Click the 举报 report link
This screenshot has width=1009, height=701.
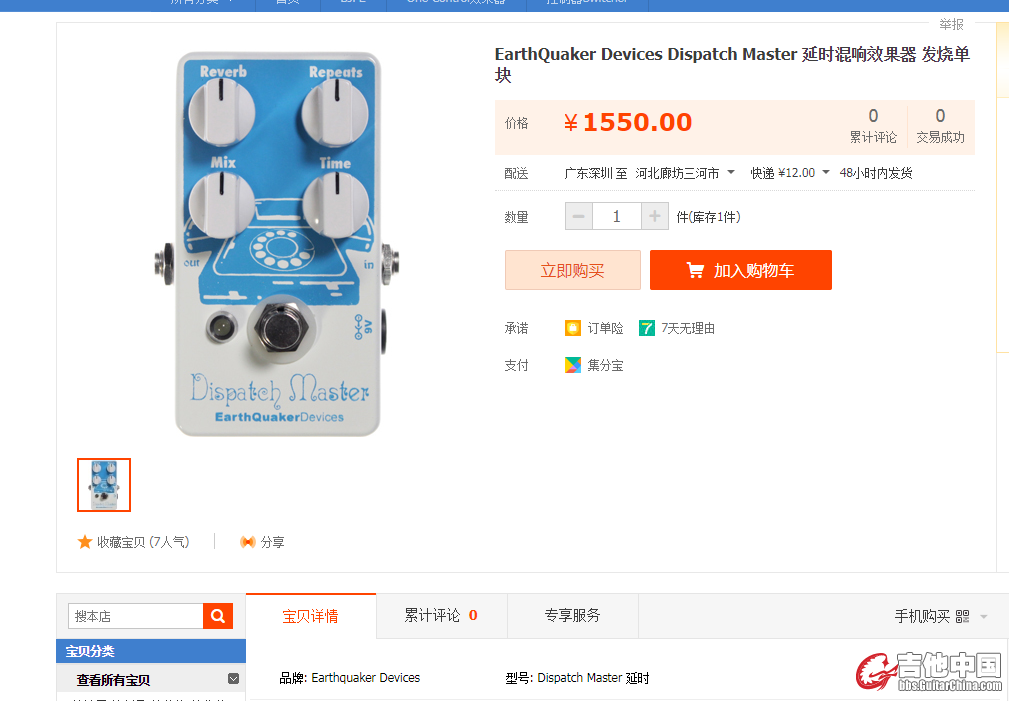[951, 24]
